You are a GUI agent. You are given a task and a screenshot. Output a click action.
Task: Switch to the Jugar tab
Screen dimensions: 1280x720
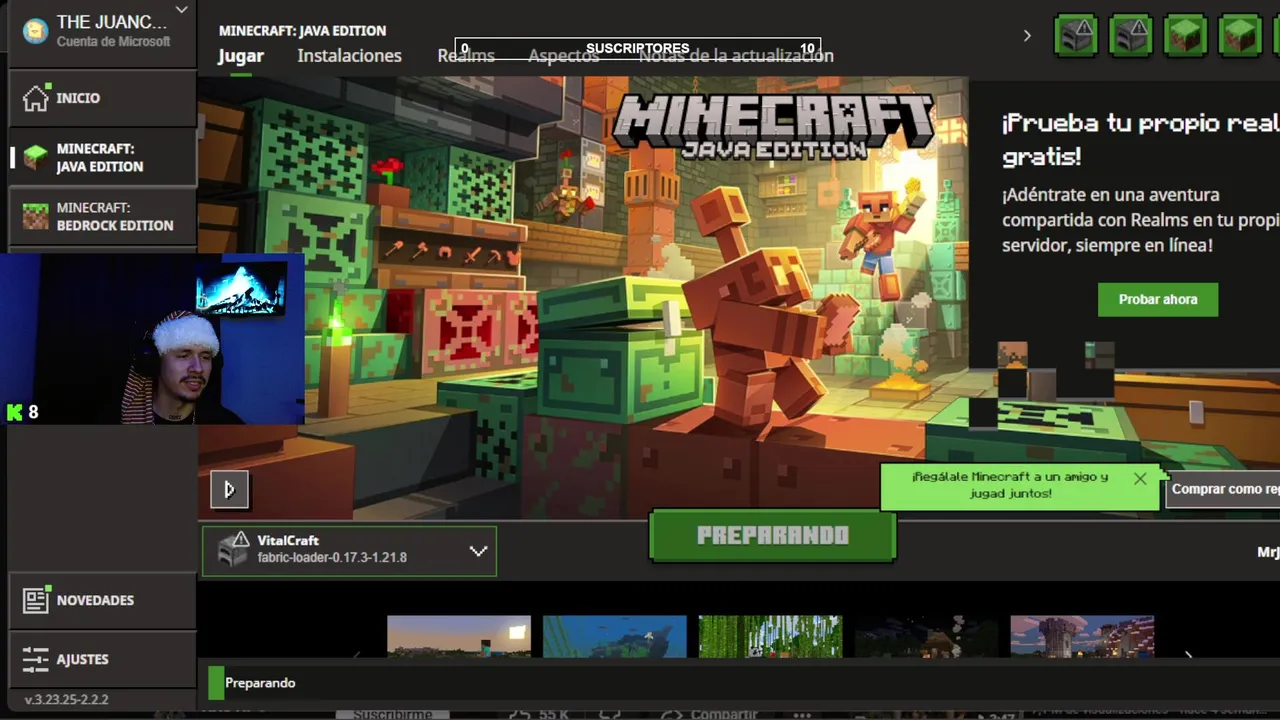[241, 56]
